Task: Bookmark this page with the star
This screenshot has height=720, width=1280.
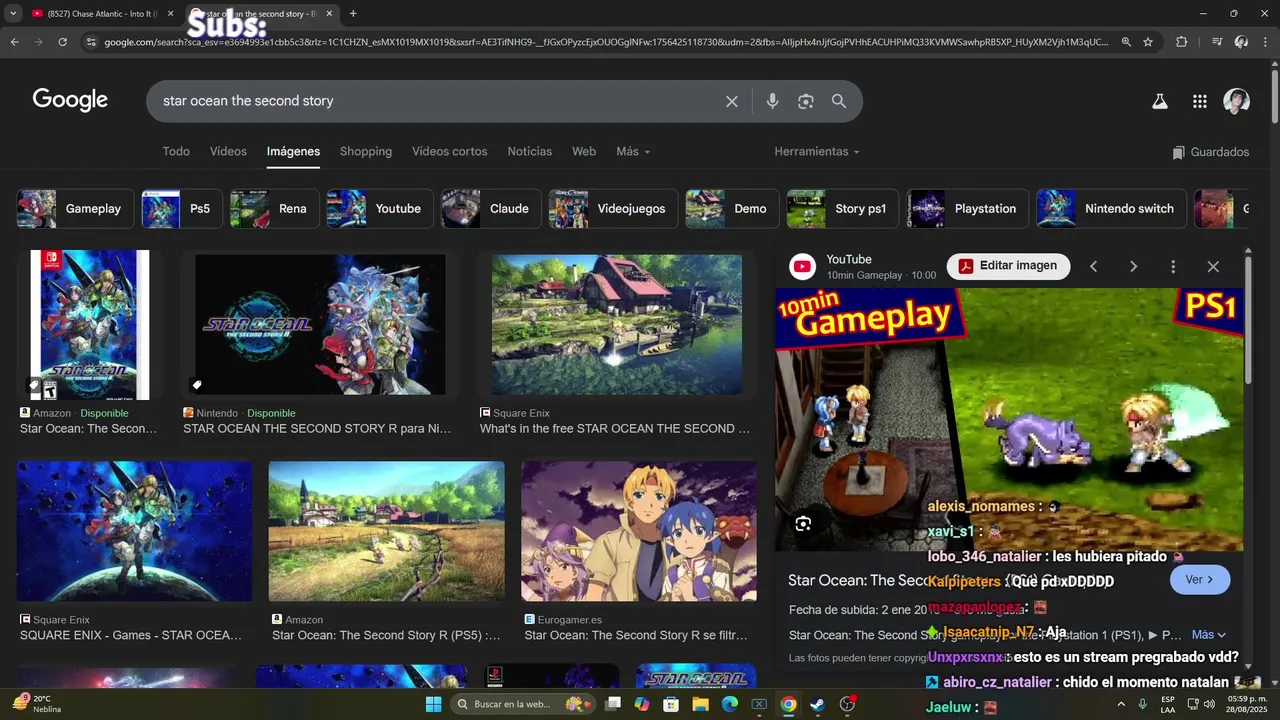Action: tap(1148, 42)
